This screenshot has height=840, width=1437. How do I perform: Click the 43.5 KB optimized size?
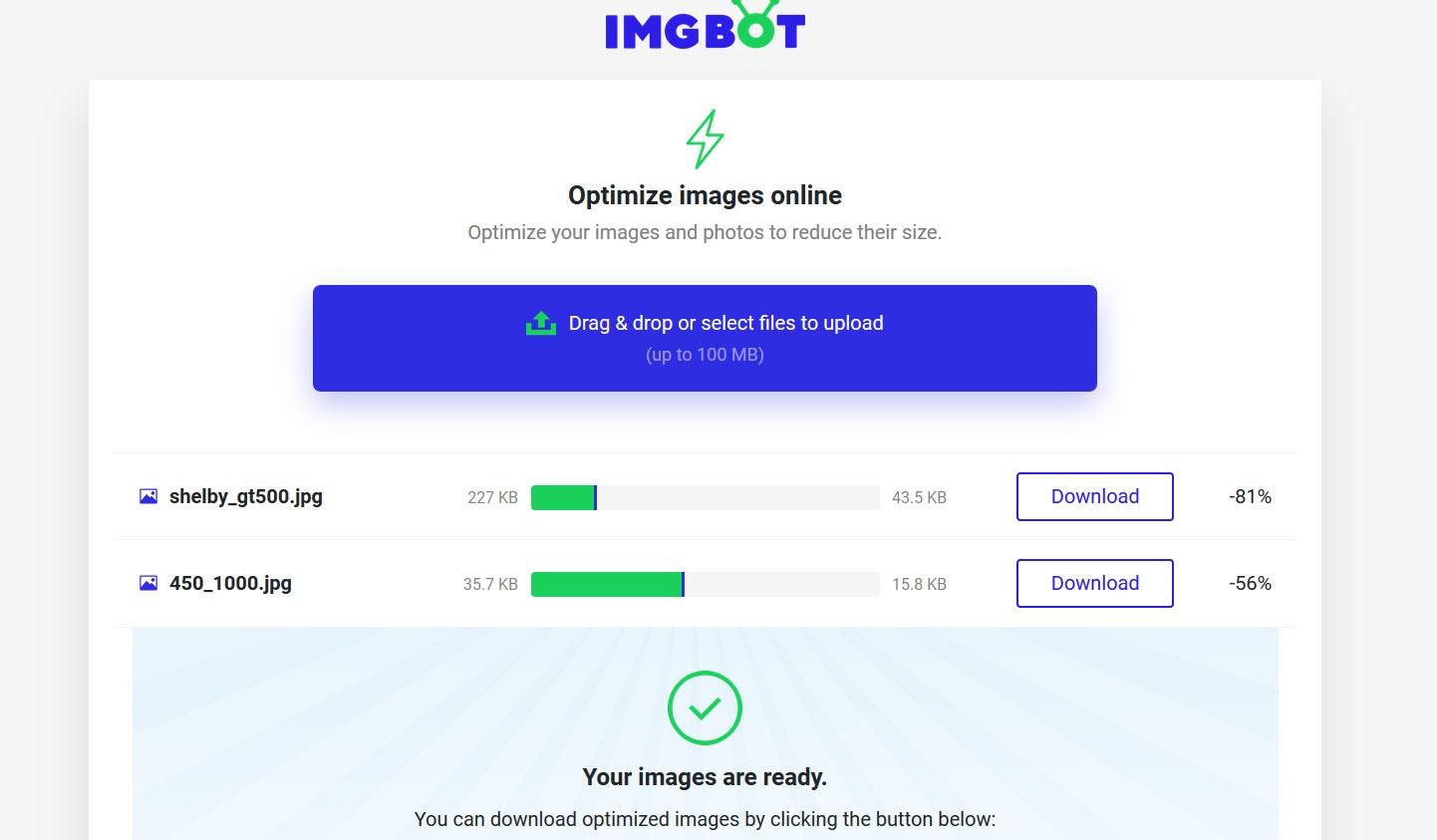pyautogui.click(x=919, y=497)
